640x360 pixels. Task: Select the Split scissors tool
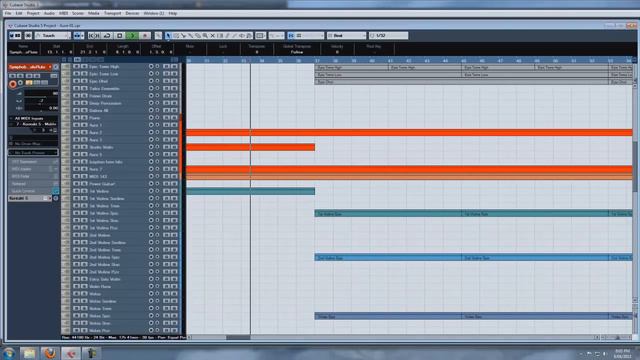[x=183, y=36]
